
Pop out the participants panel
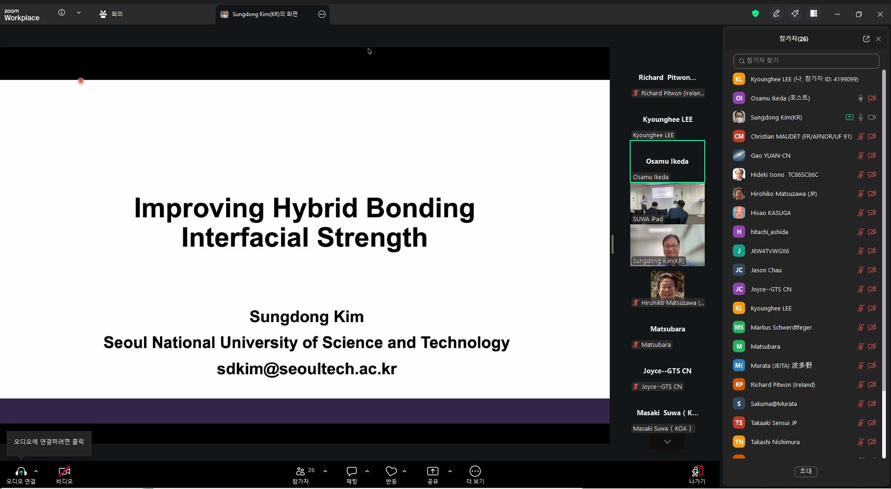pos(866,39)
